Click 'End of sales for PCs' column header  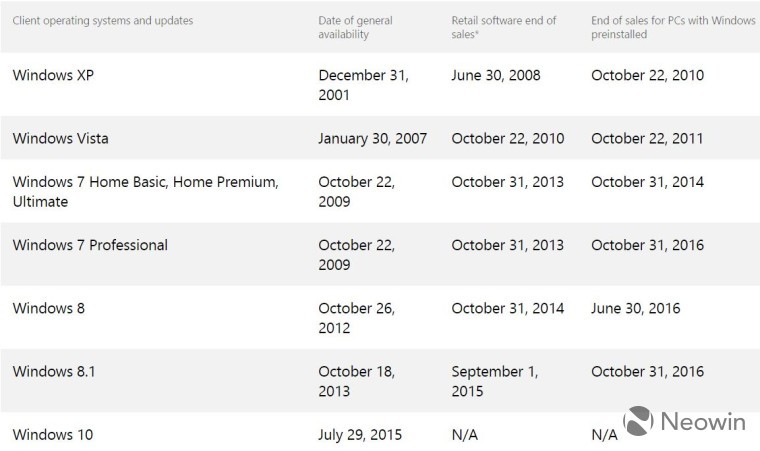[x=673, y=27]
